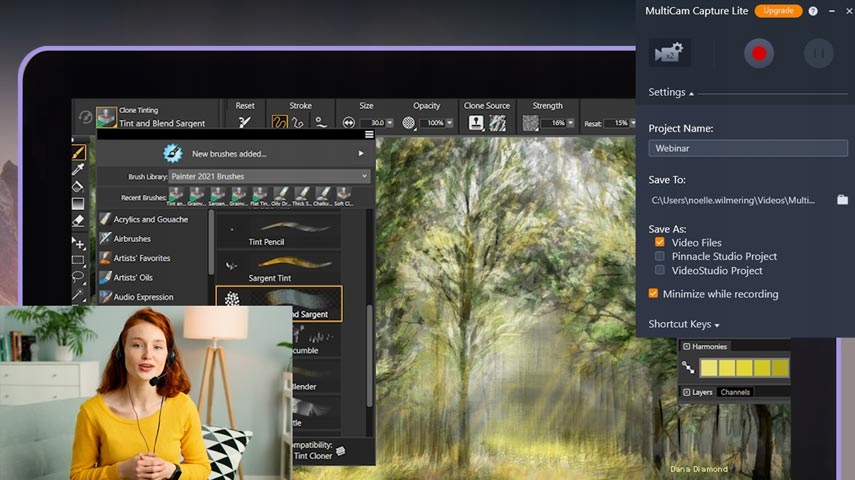Open the brush panel options menu icon
Image resolution: width=855 pixels, height=480 pixels.
[x=369, y=134]
